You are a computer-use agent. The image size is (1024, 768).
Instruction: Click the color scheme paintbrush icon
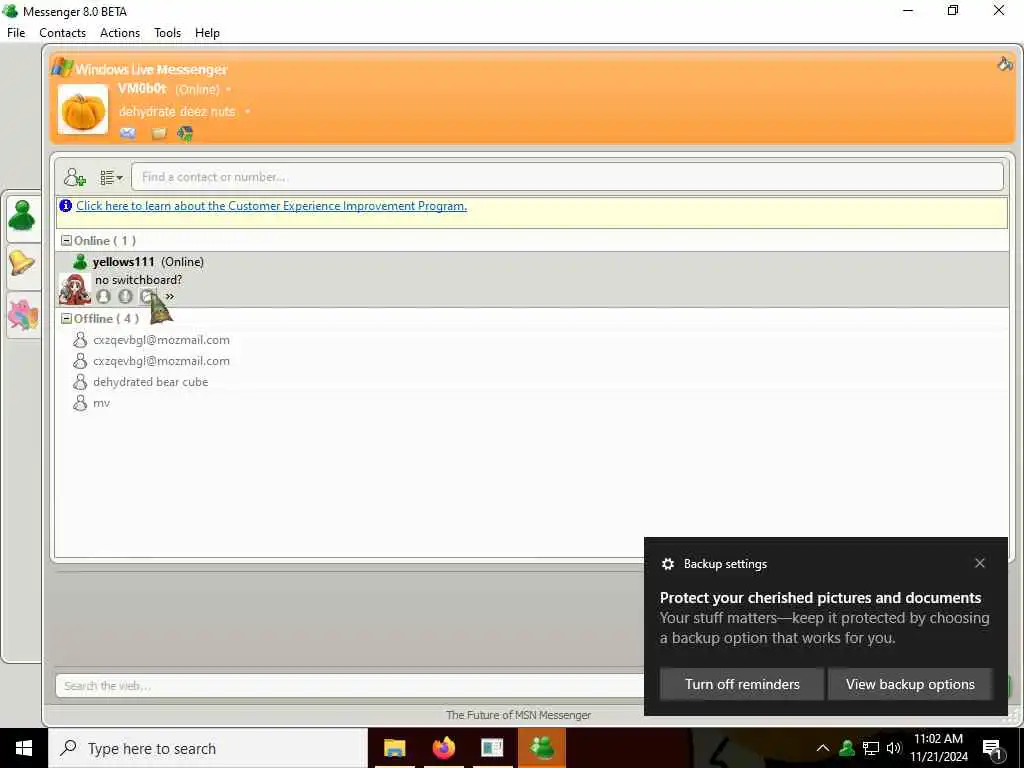pos(1005,63)
